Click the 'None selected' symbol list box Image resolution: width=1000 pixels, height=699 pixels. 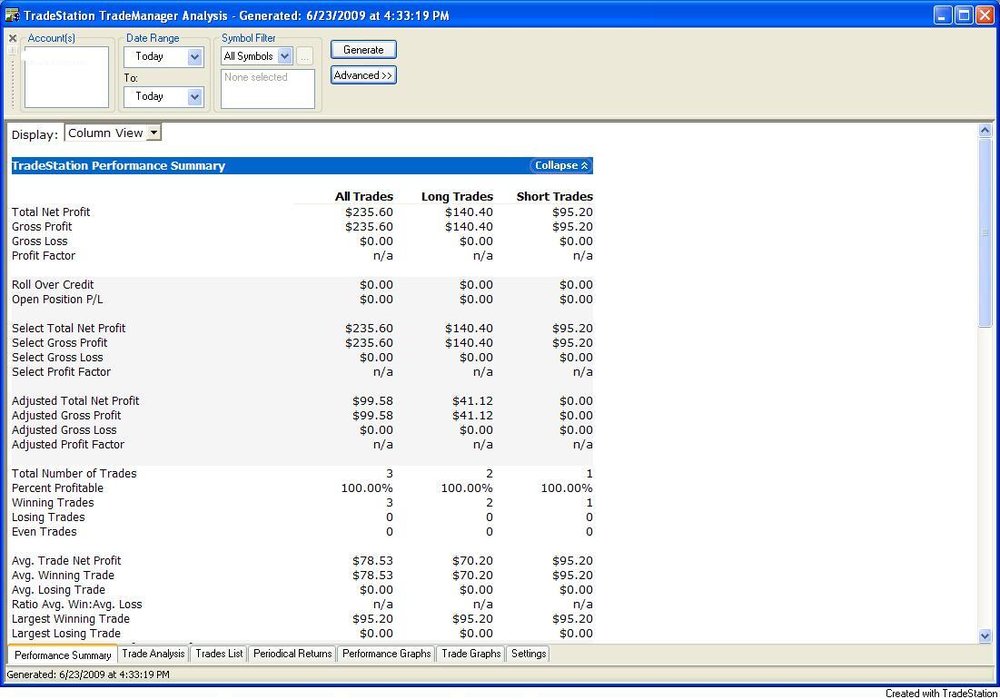point(268,89)
